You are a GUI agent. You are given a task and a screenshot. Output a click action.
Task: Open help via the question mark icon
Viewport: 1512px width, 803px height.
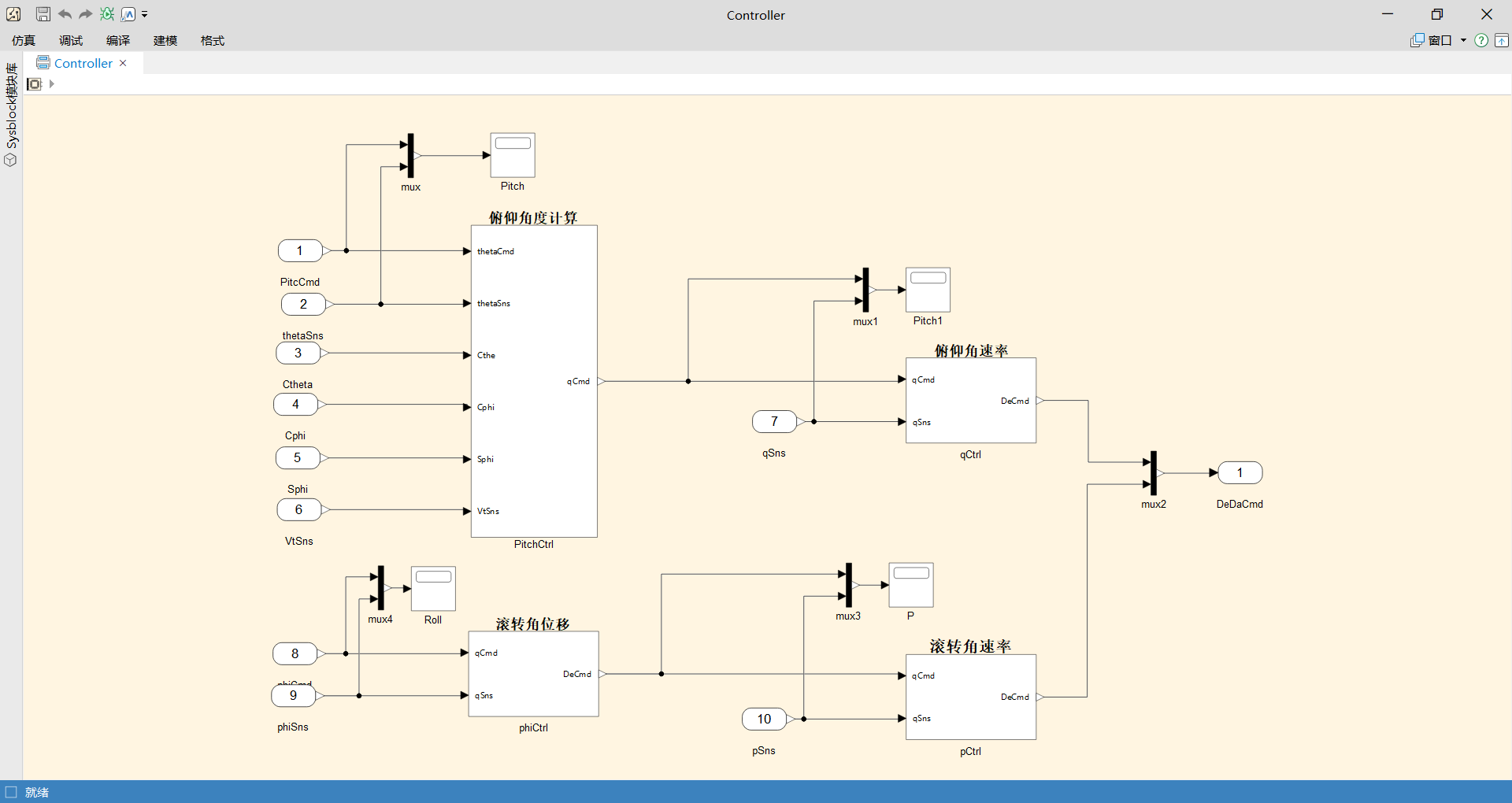[x=1481, y=40]
